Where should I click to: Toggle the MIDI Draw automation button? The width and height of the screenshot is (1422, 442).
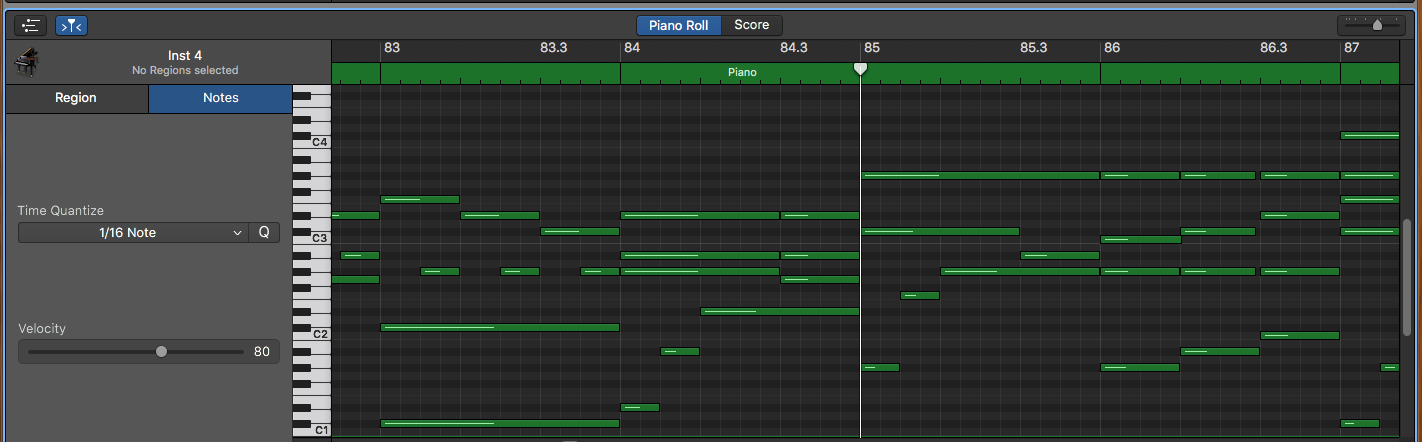(31, 25)
